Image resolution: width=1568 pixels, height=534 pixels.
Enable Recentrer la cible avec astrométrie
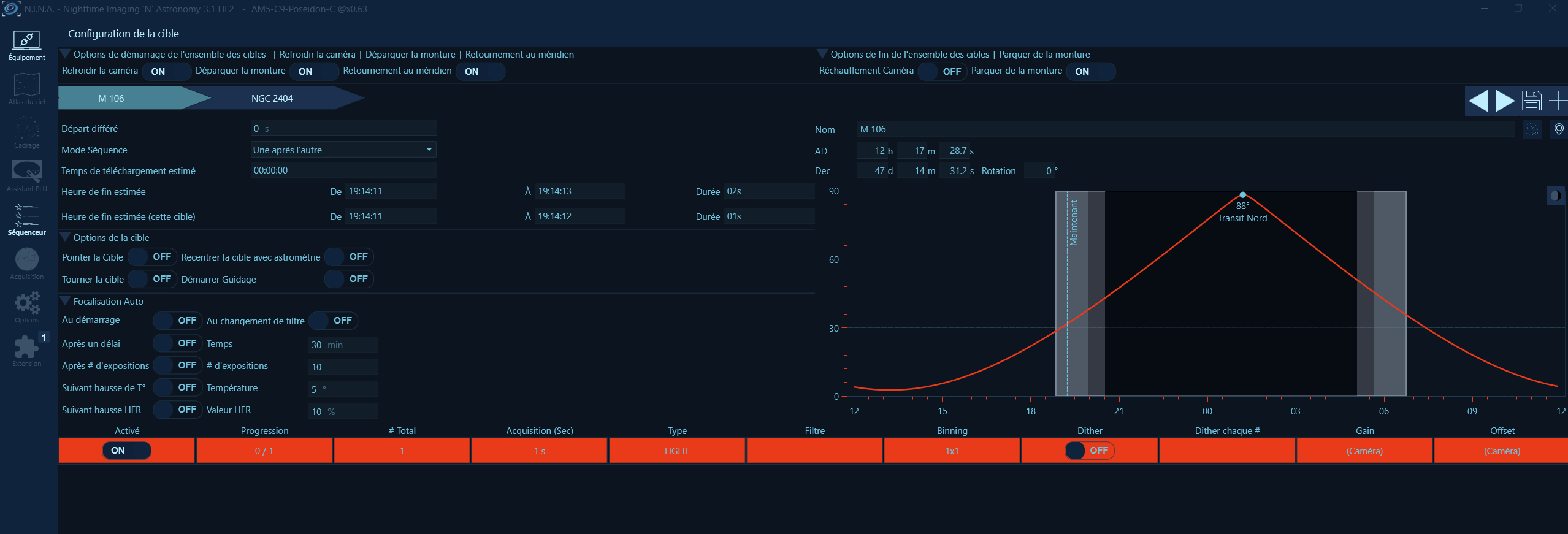[x=349, y=257]
